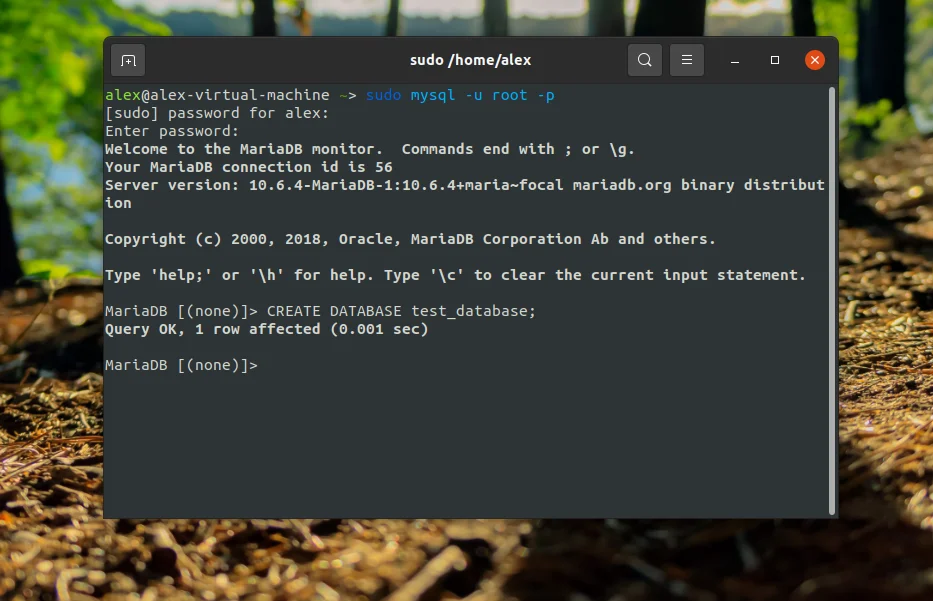Open the terminal hamburger menu
This screenshot has height=601, width=933.
(x=687, y=60)
